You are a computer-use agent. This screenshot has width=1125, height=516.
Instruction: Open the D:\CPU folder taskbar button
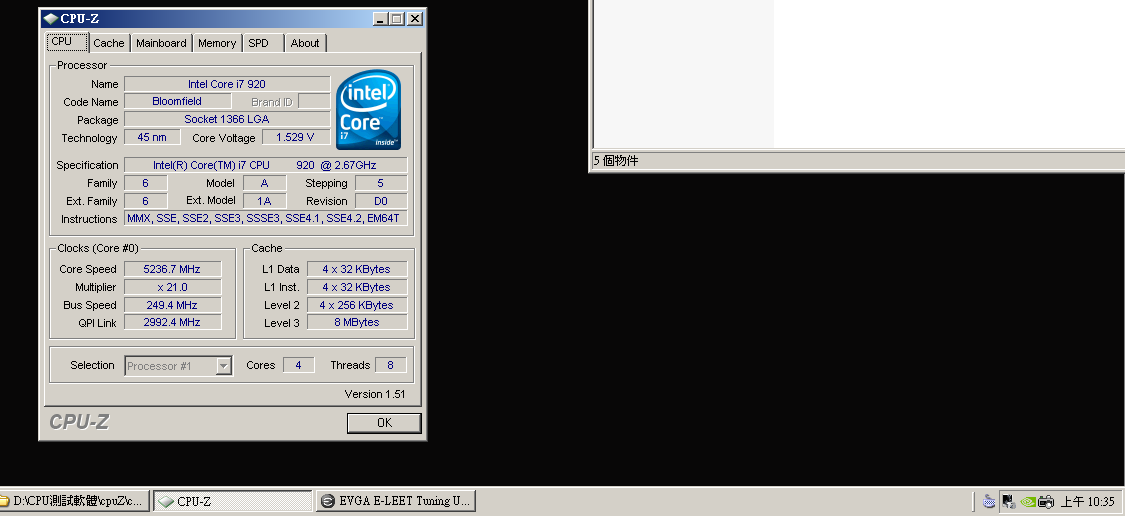tap(74, 501)
